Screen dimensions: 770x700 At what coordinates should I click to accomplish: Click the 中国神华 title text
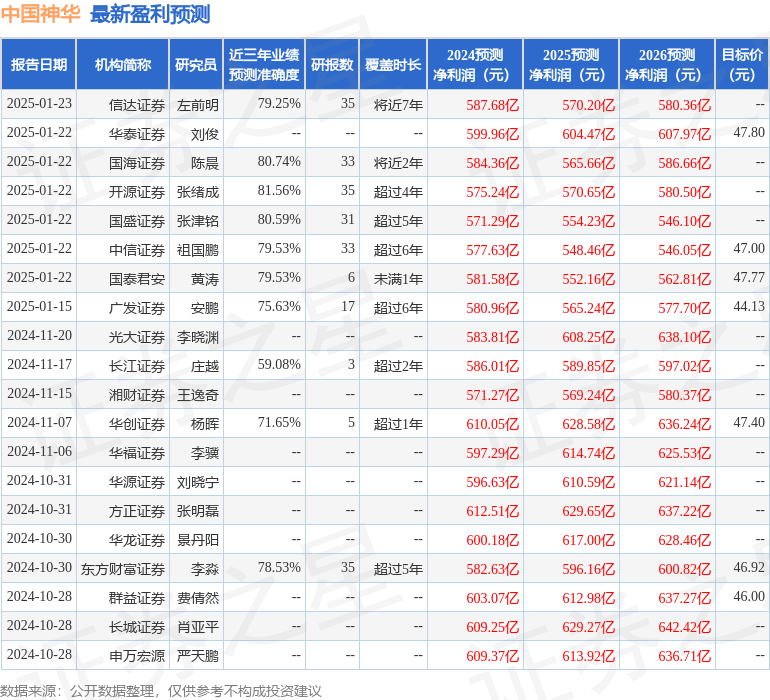tap(40, 14)
